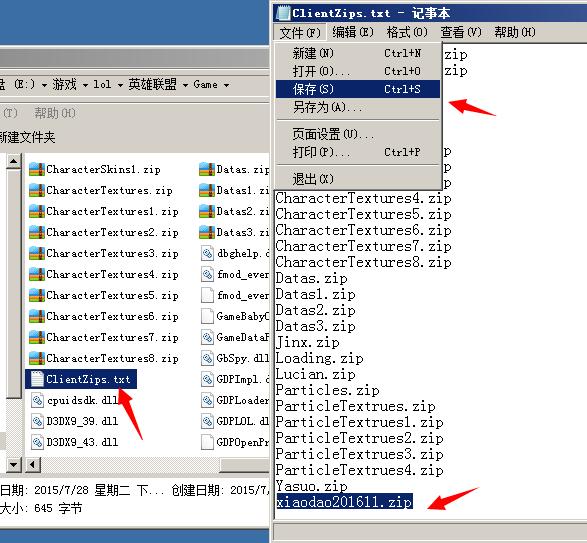Click the CharacterTextures6.zip archive icon in Explorer
The image size is (587, 543).
pos(37,316)
